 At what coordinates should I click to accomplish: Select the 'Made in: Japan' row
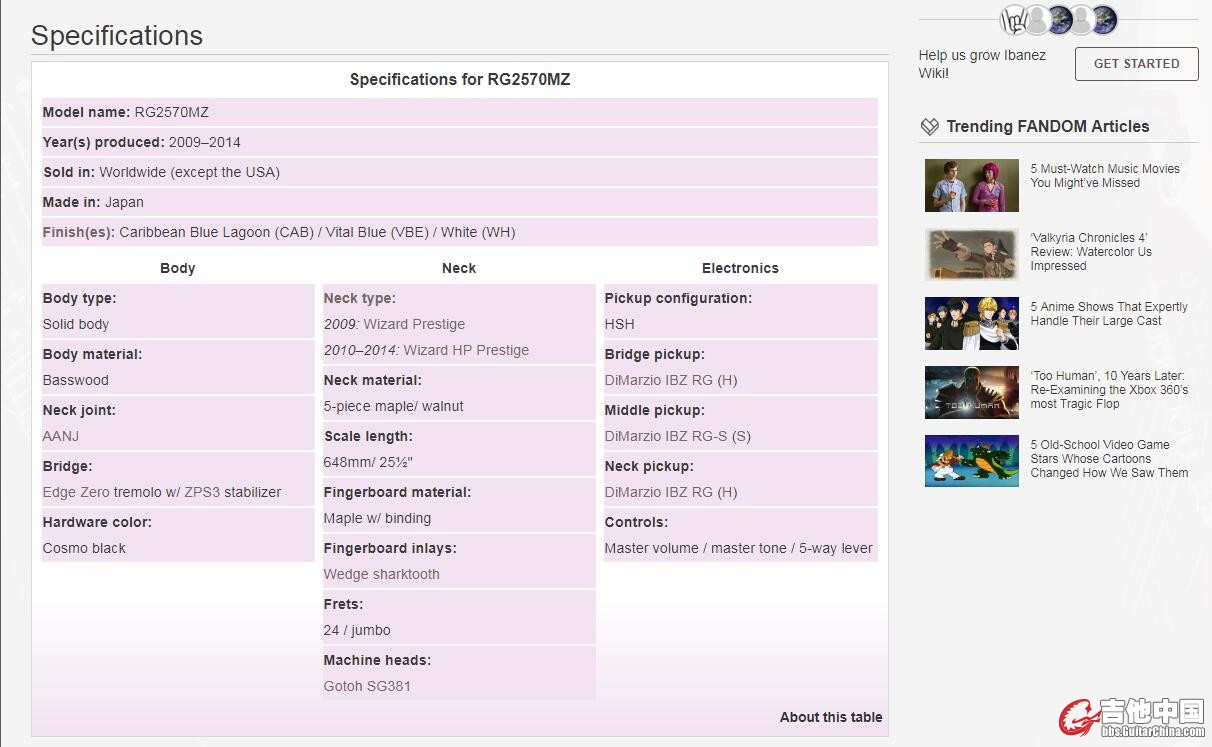click(x=460, y=202)
